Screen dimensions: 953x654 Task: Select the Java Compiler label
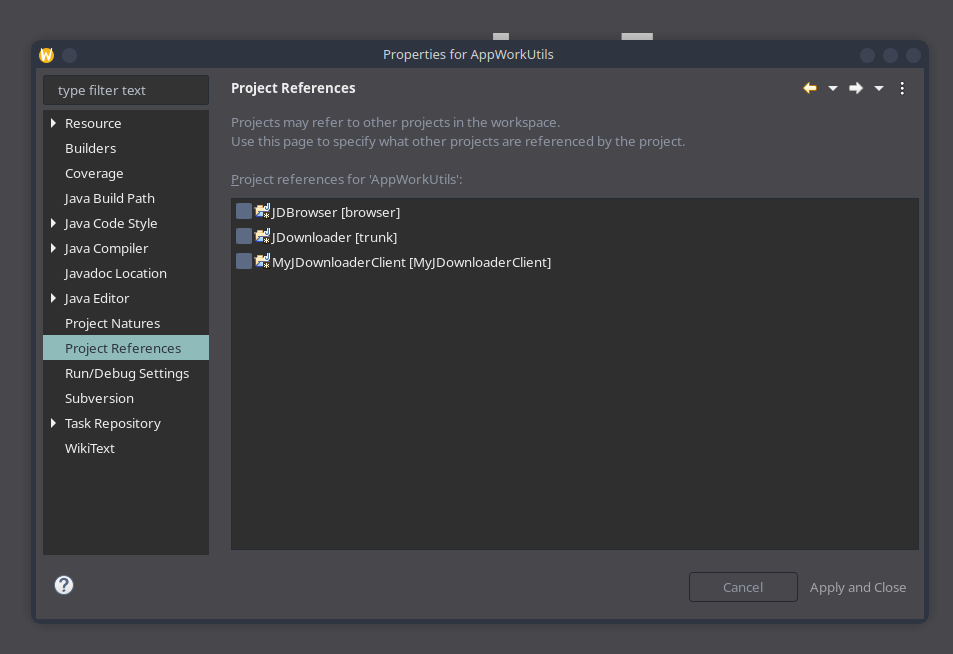click(x=106, y=249)
